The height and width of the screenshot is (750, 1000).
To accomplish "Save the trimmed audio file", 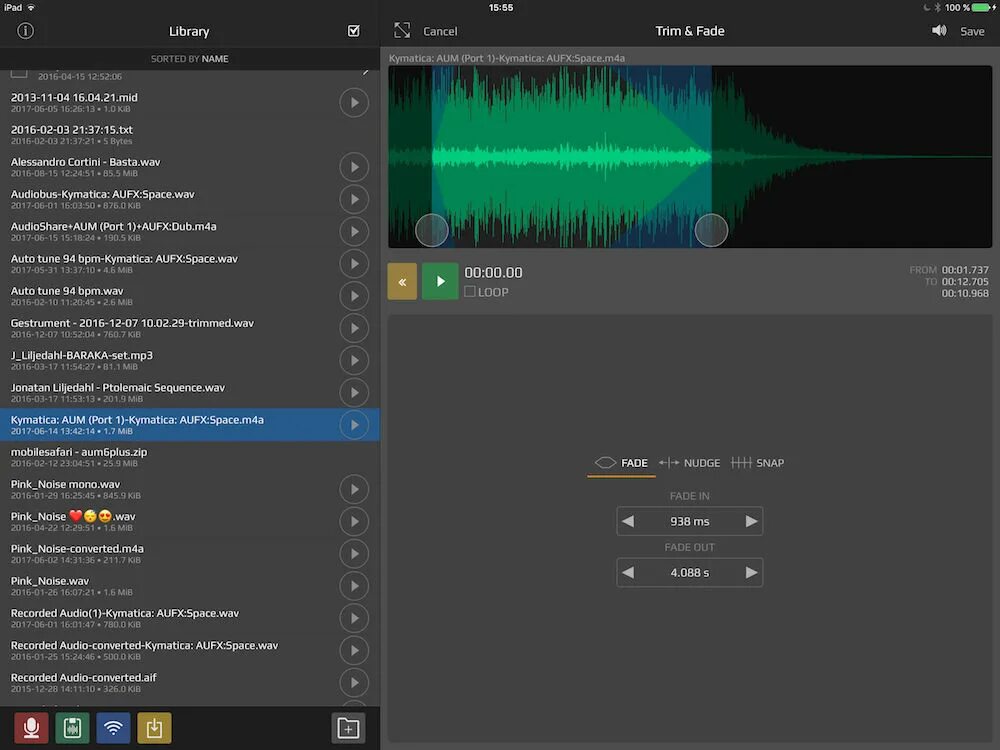I will [972, 31].
